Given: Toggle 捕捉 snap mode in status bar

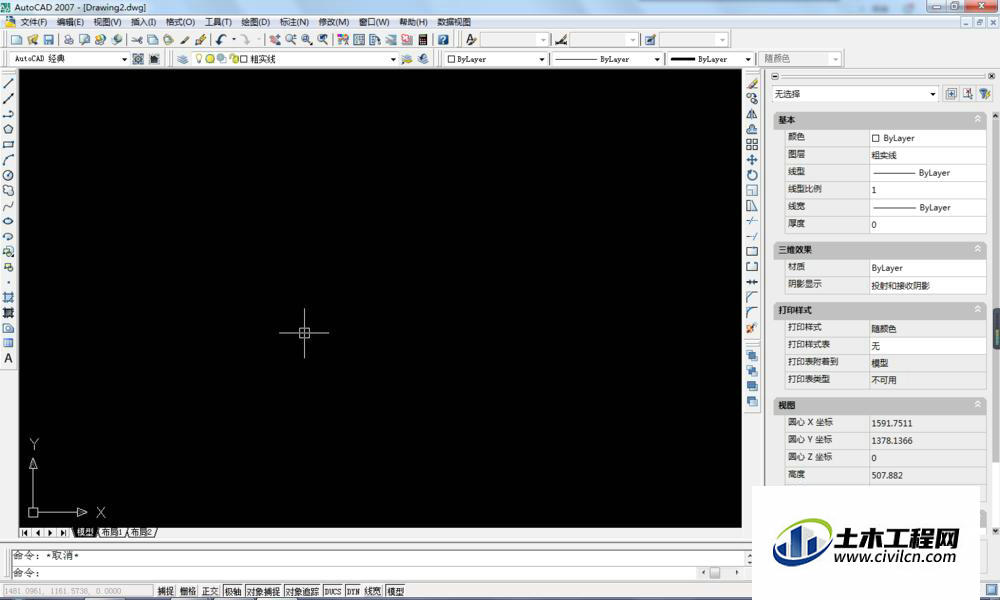Looking at the screenshot, I should pyautogui.click(x=166, y=591).
